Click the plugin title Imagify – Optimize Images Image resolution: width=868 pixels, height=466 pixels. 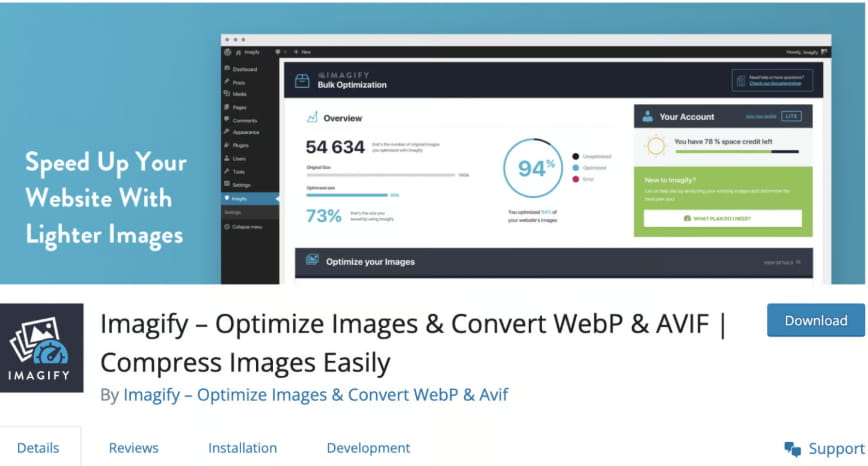(412, 343)
